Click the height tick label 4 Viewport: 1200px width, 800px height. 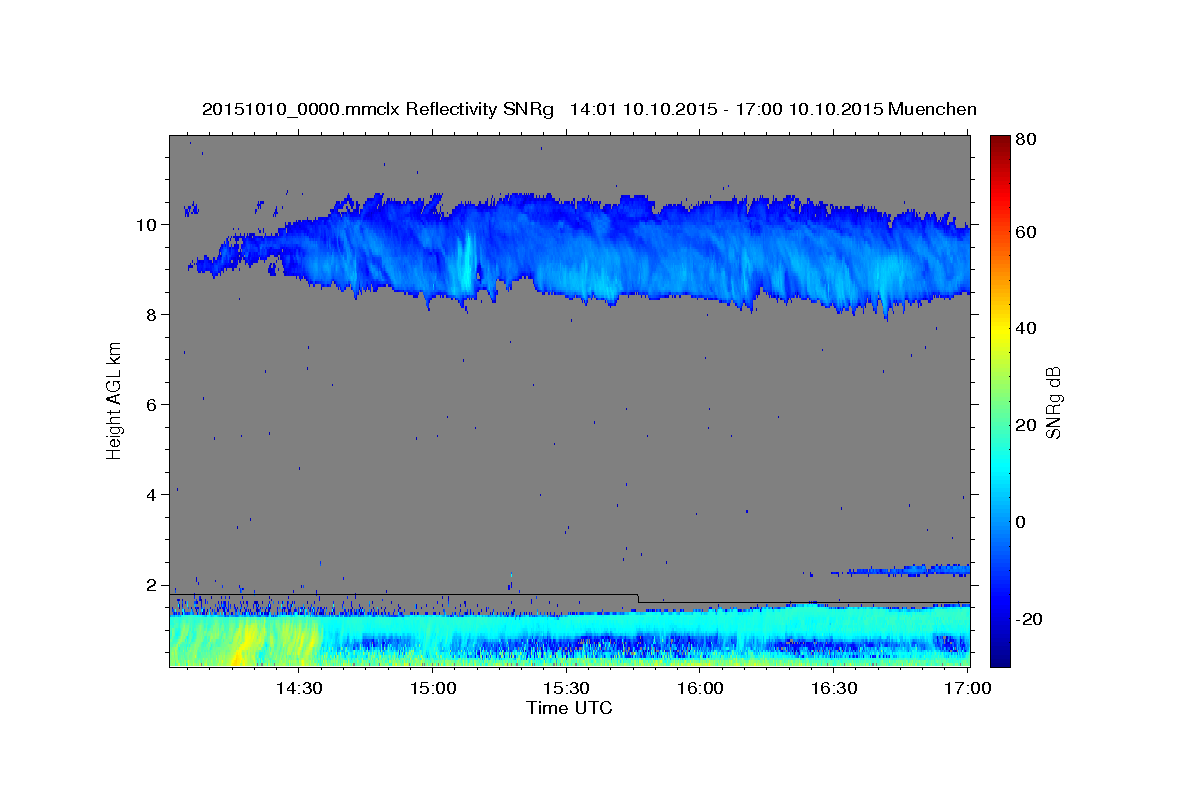153,494
